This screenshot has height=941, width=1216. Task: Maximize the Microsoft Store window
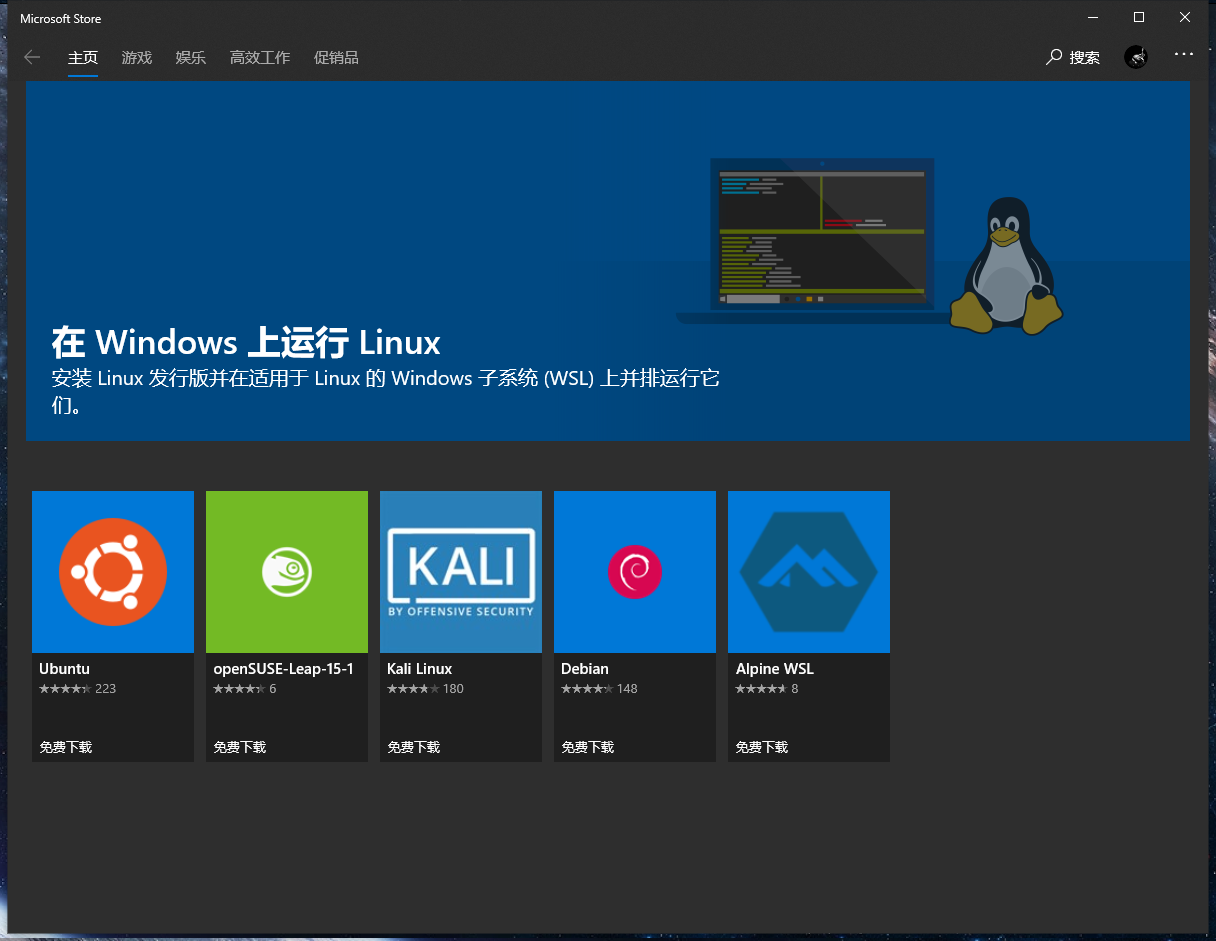[1138, 17]
